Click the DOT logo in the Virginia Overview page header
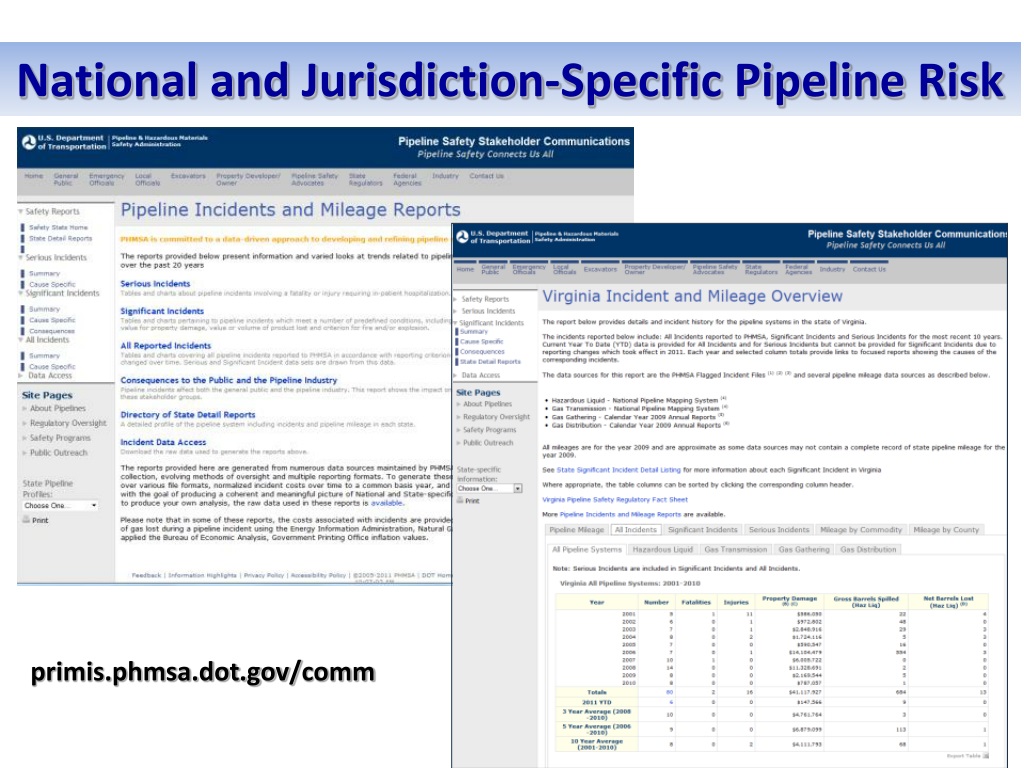This screenshot has height=768, width=1024. click(462, 237)
